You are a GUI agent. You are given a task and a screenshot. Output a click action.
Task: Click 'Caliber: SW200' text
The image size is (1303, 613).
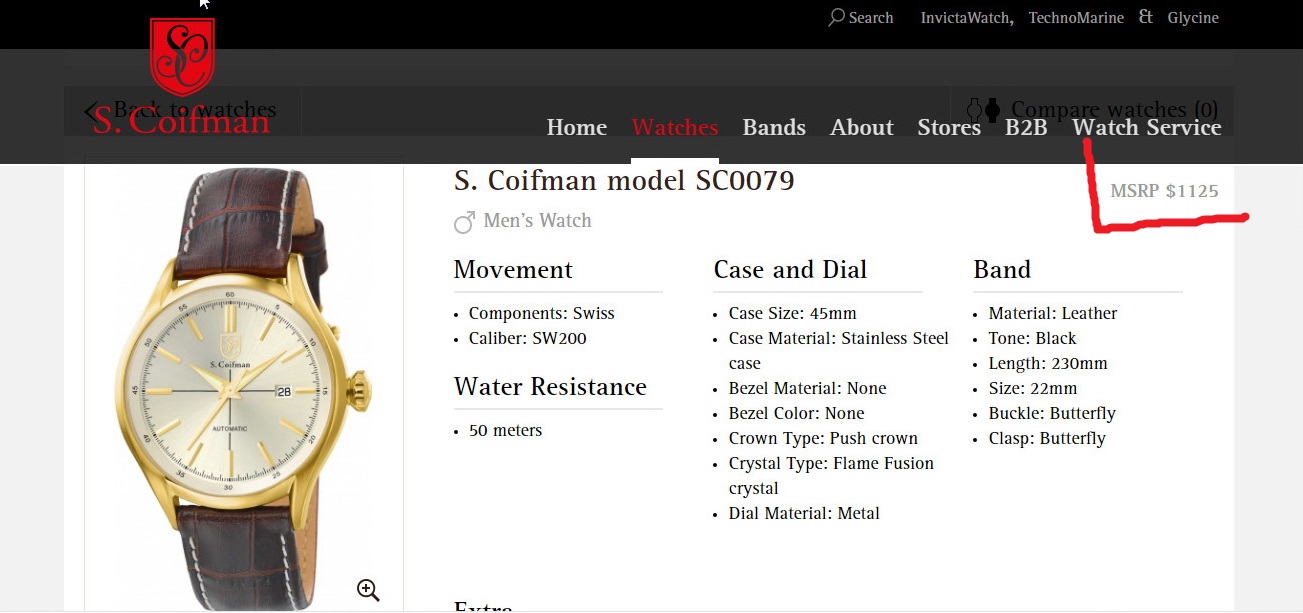(x=528, y=338)
